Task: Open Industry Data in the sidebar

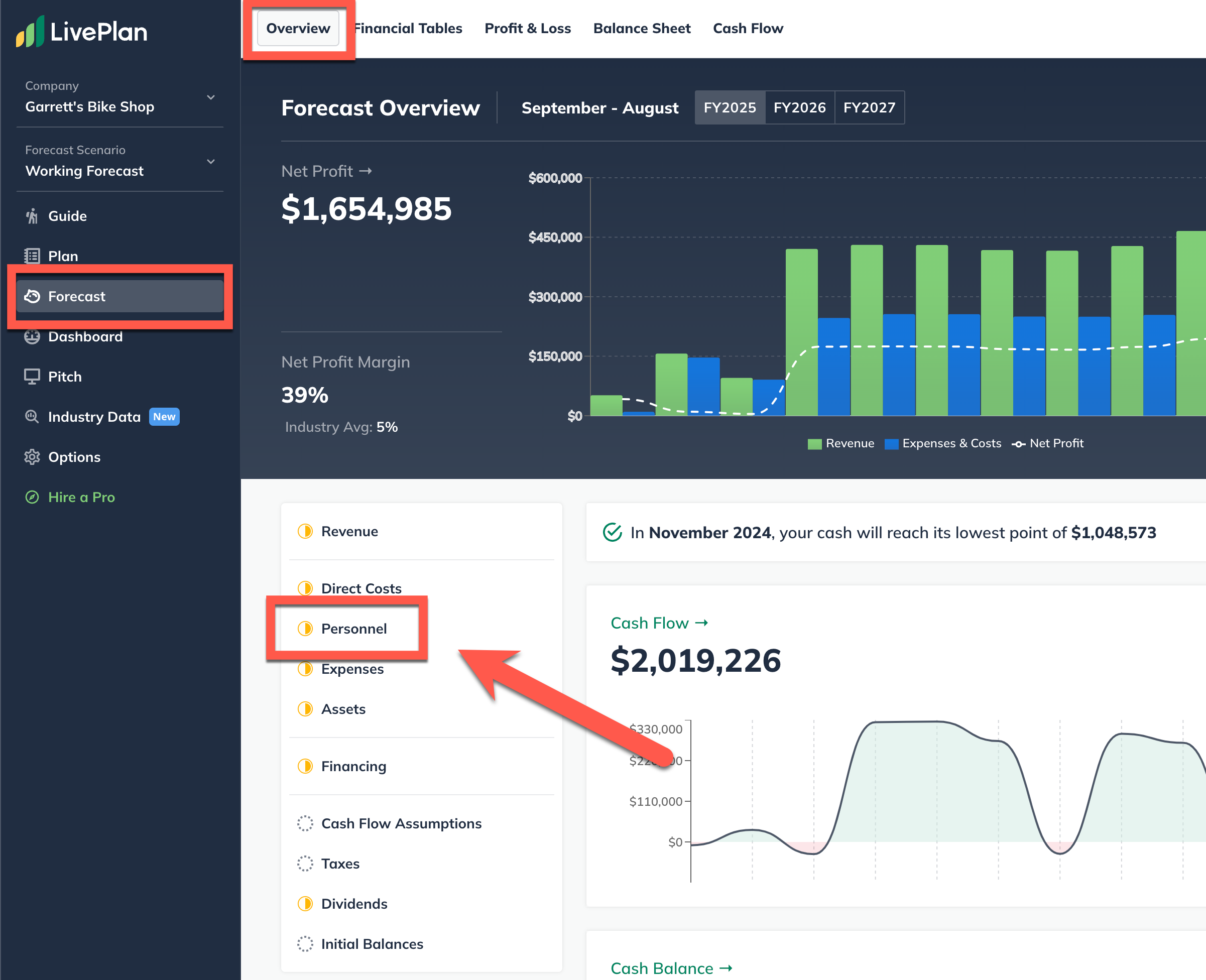Action: point(119,417)
